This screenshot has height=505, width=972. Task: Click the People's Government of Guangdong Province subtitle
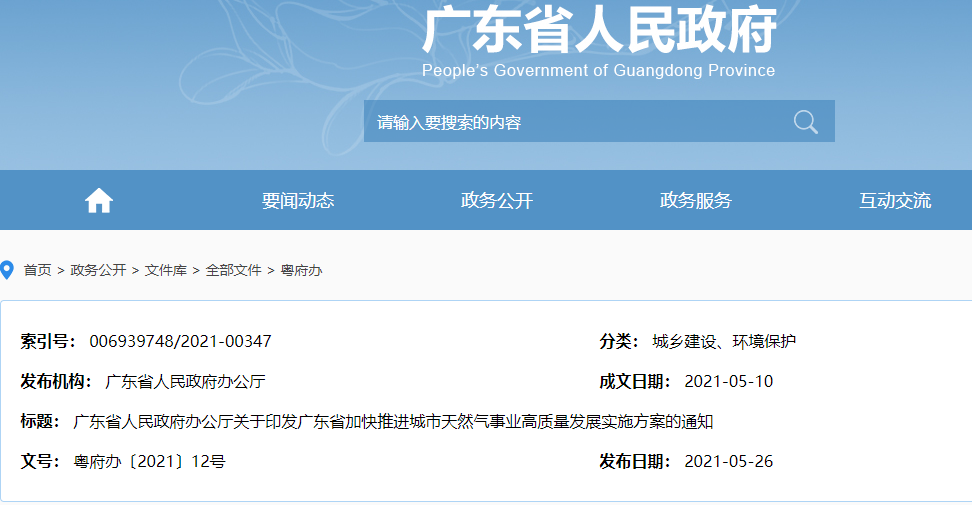click(x=598, y=71)
